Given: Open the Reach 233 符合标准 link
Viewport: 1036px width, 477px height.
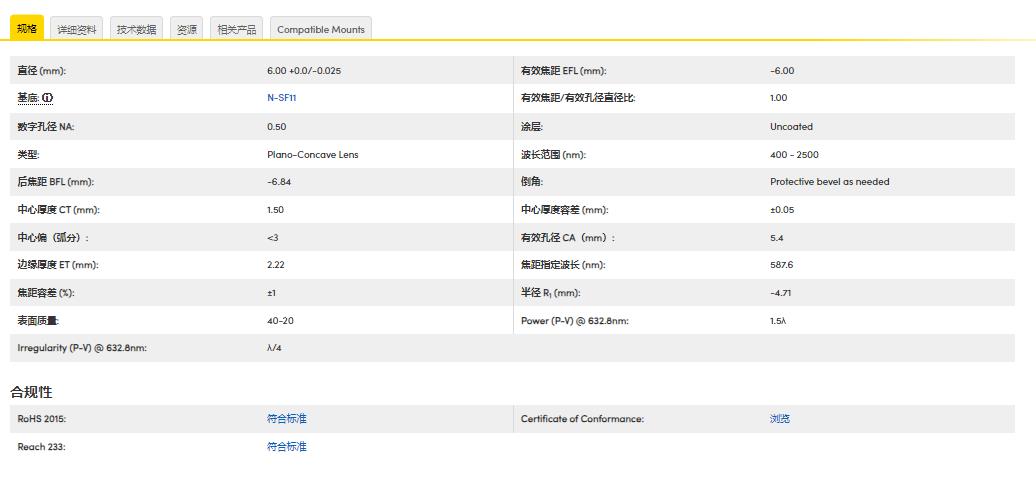Looking at the screenshot, I should click(287, 447).
